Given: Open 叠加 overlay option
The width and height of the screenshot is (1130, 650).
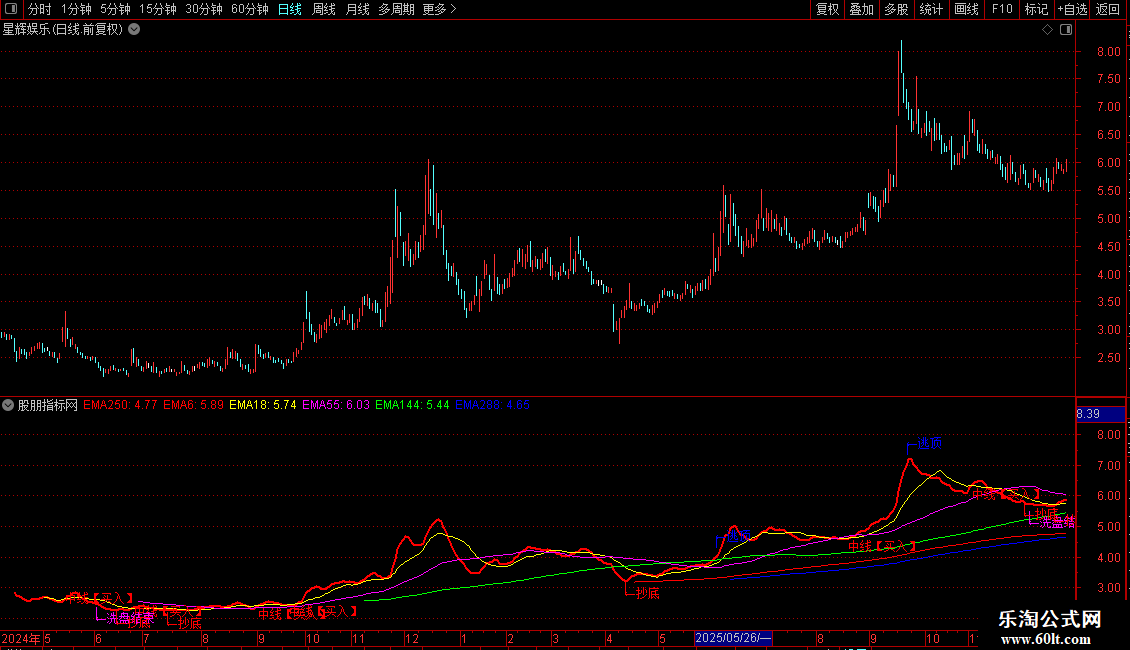Looking at the screenshot, I should click(862, 9).
